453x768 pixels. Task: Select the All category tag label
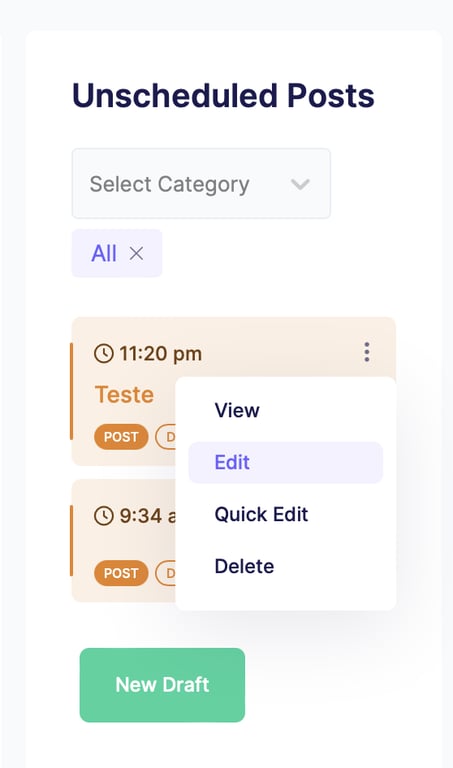click(x=104, y=254)
